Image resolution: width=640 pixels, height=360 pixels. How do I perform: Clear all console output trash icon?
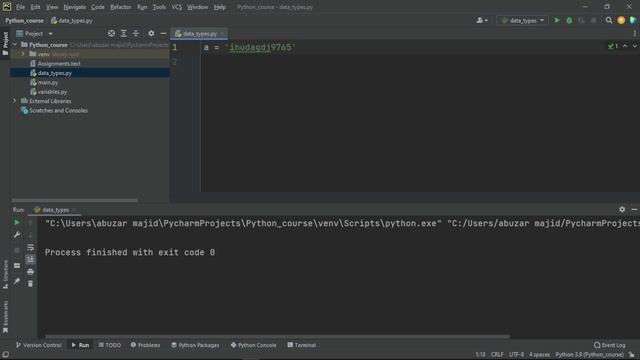pos(31,284)
